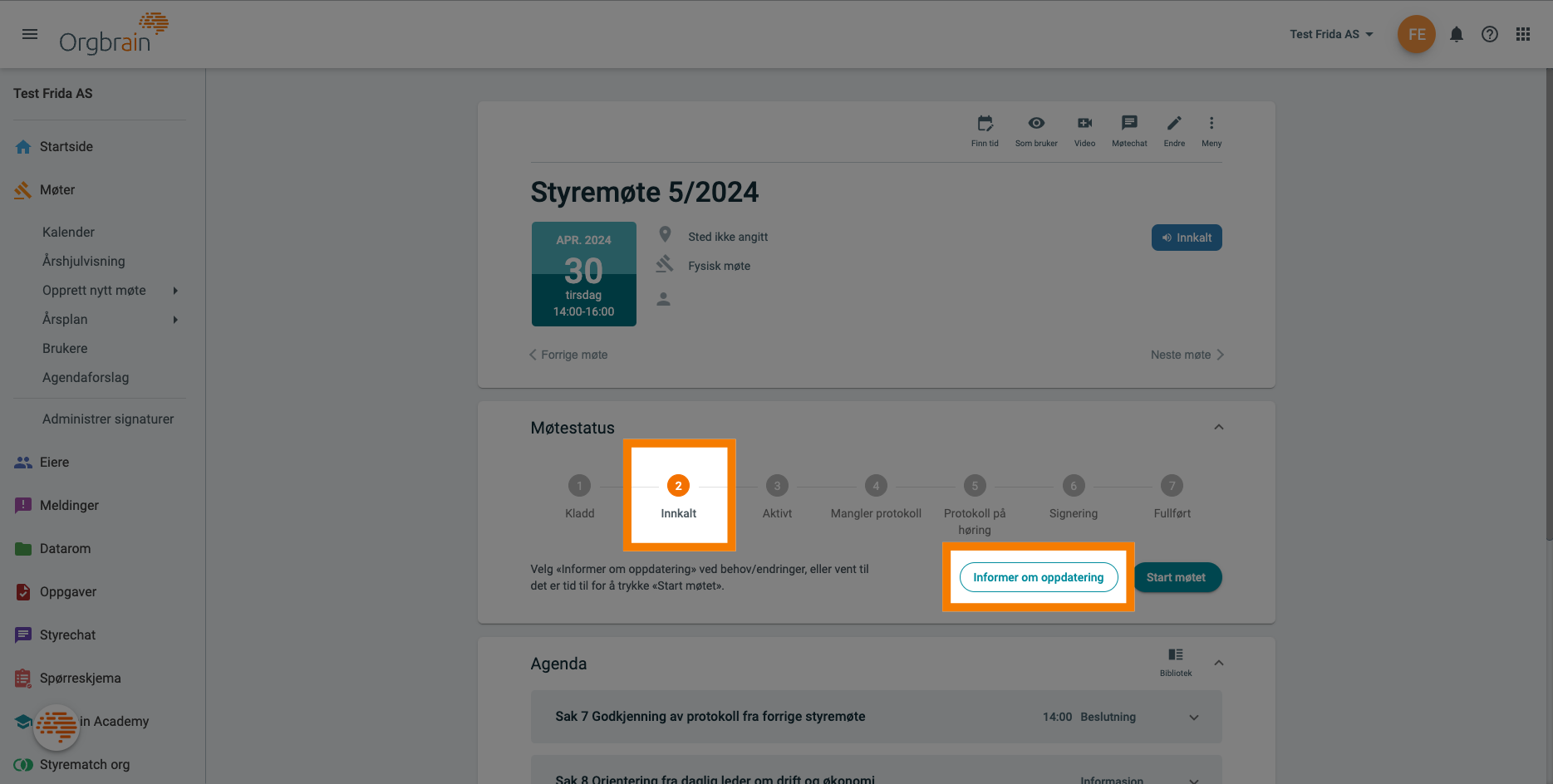Click Informer om oppdatering button
The height and width of the screenshot is (784, 1553).
coord(1039,577)
